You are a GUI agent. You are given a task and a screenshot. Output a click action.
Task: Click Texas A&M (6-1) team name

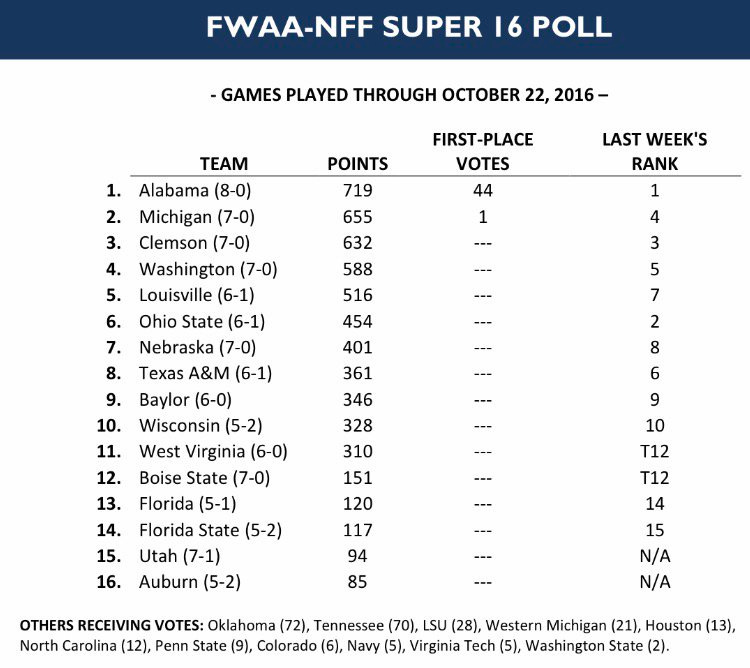(206, 373)
